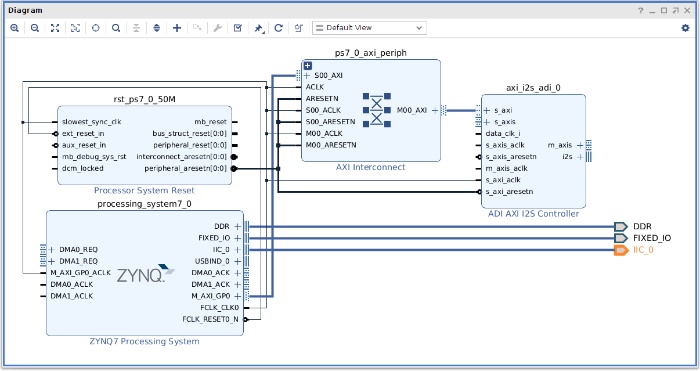This screenshot has width=700, height=371.
Task: Open the Default View dropdown
Action: 369,28
